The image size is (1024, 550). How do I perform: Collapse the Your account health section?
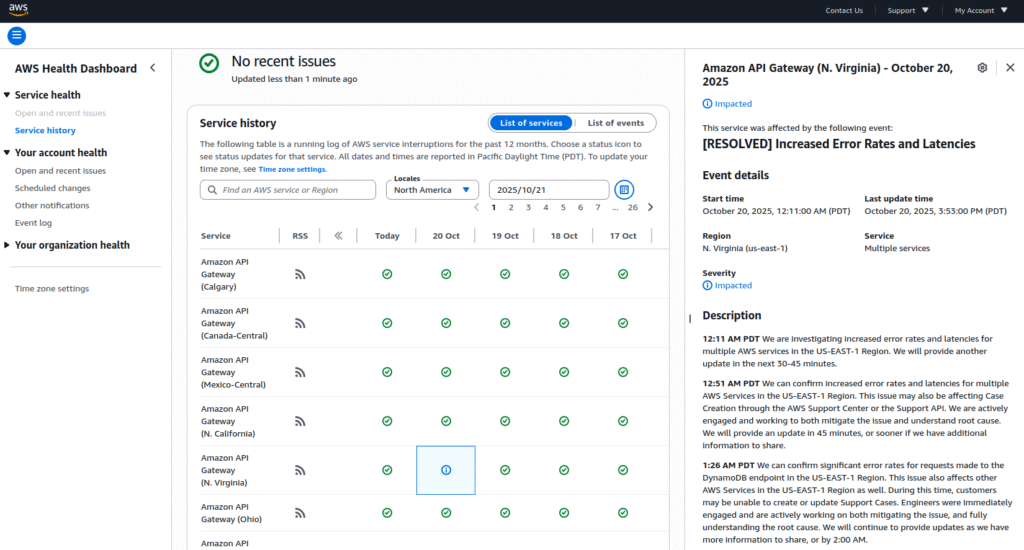[x=7, y=153]
